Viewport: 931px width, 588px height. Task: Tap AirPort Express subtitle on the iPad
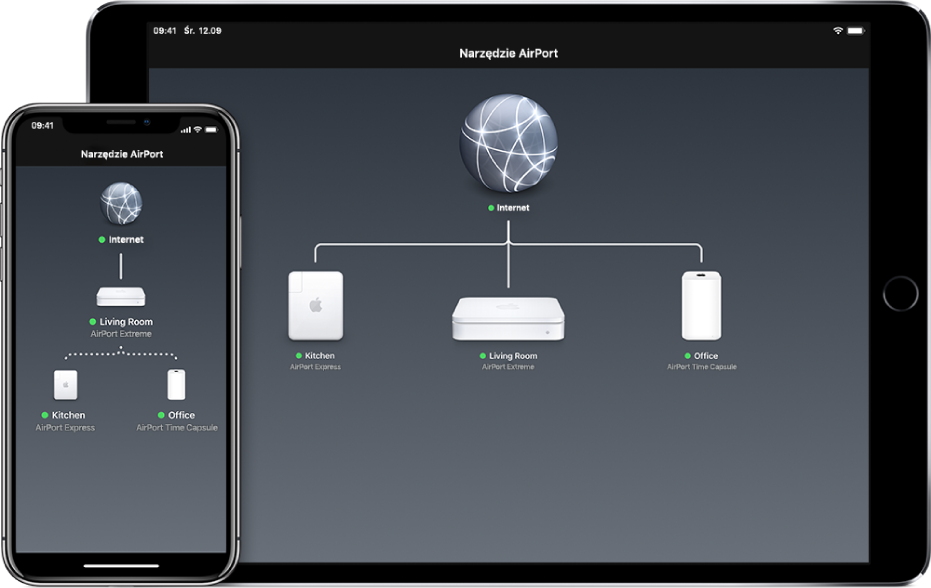315,367
